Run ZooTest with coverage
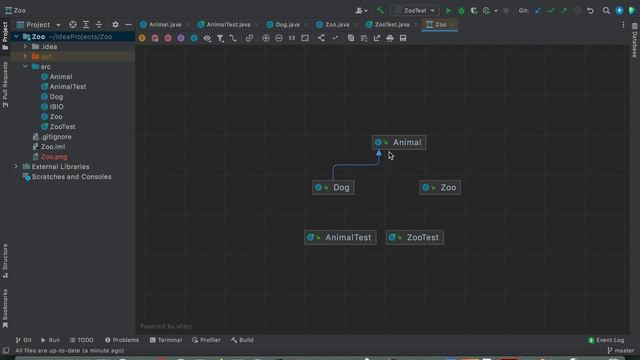Screen dimensions: 640x360 474,11
